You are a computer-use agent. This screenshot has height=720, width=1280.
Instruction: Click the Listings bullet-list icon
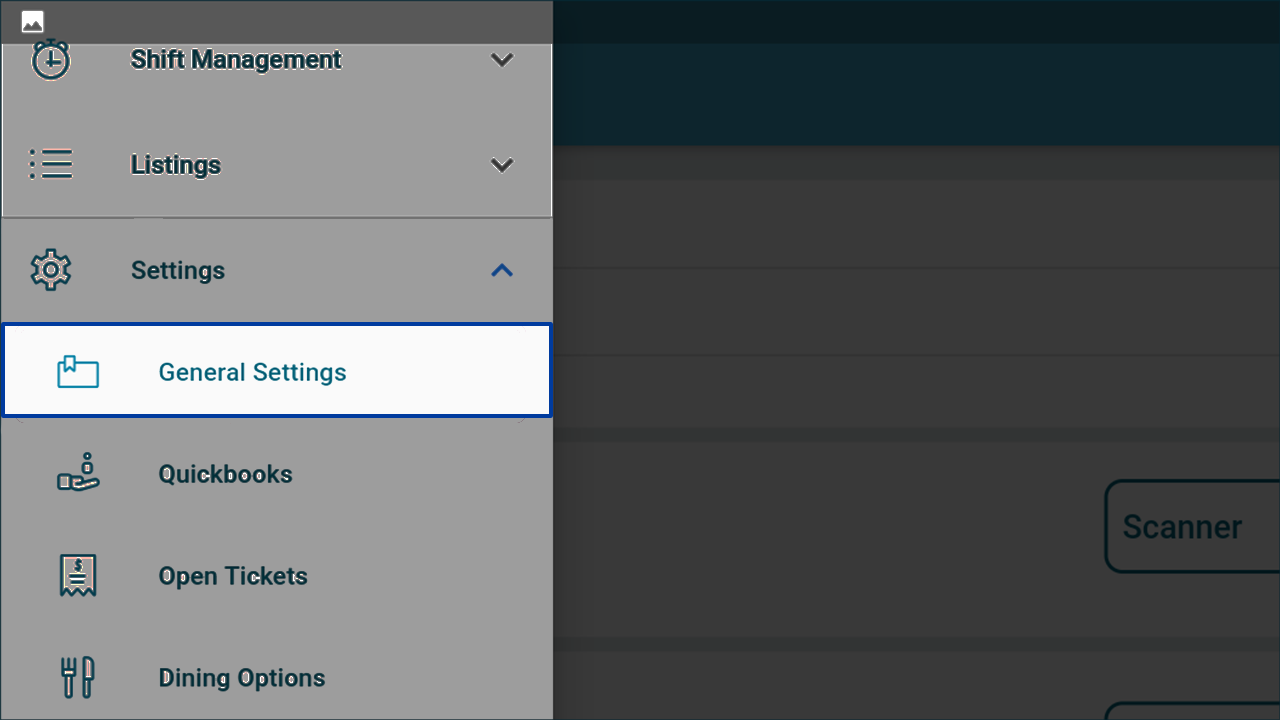(x=51, y=164)
